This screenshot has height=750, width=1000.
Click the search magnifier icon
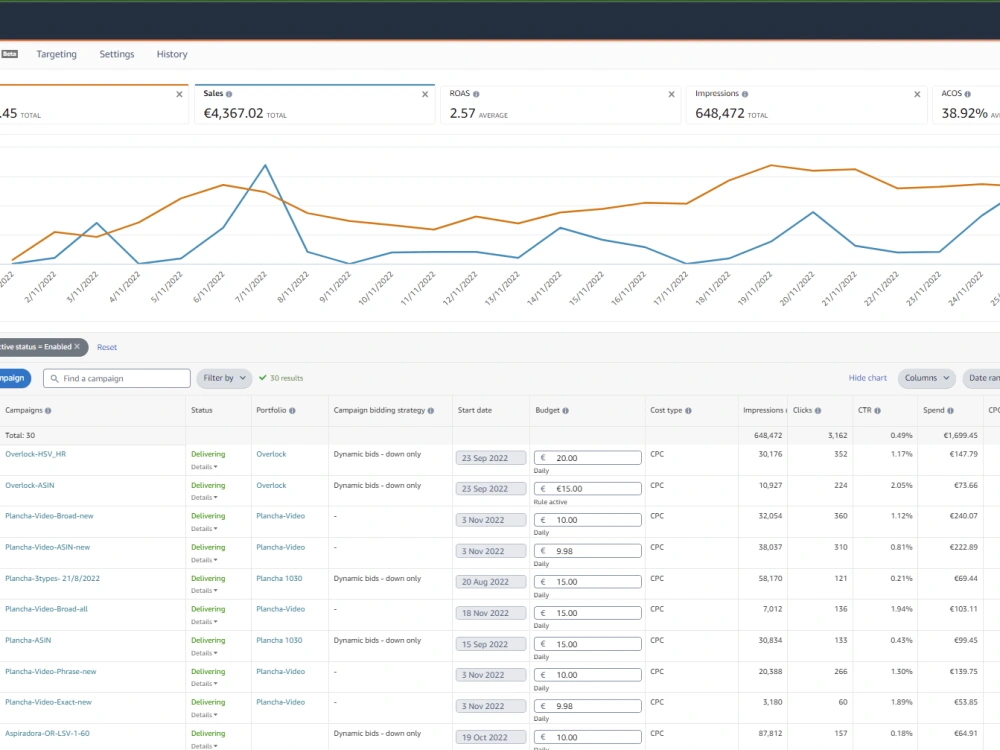(x=55, y=378)
